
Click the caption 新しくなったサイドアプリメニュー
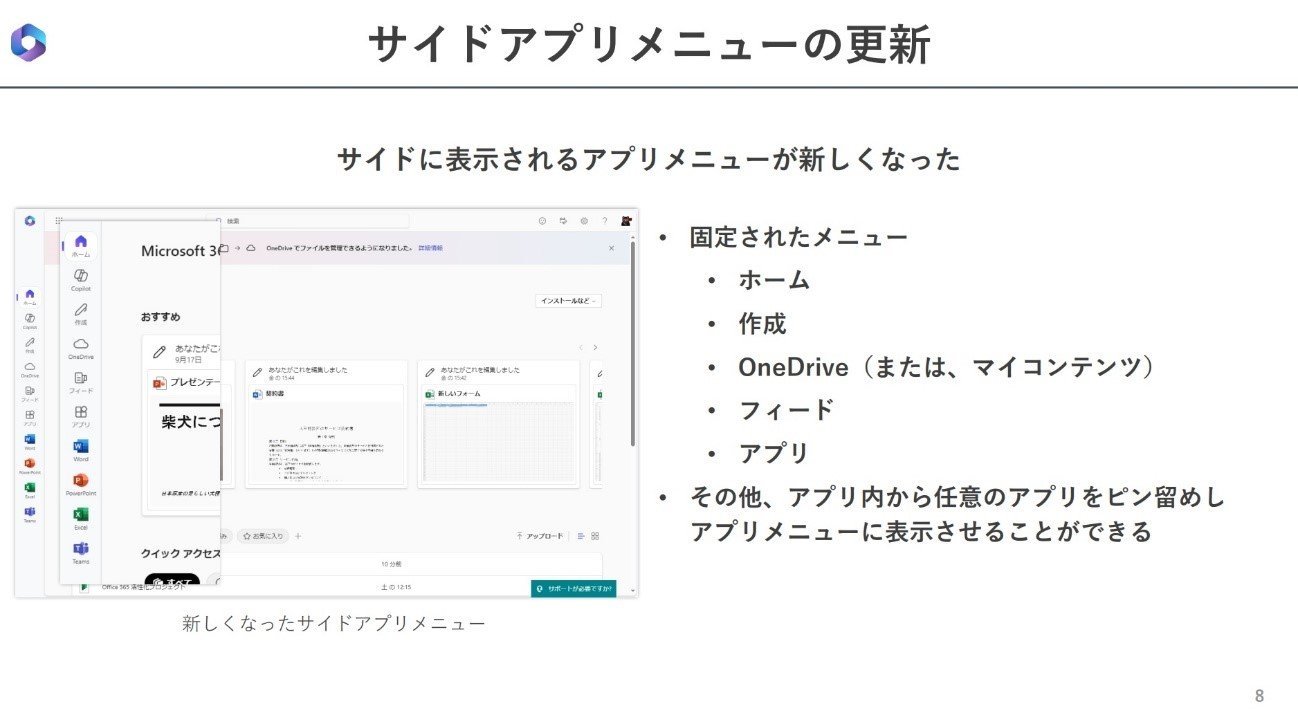(334, 623)
